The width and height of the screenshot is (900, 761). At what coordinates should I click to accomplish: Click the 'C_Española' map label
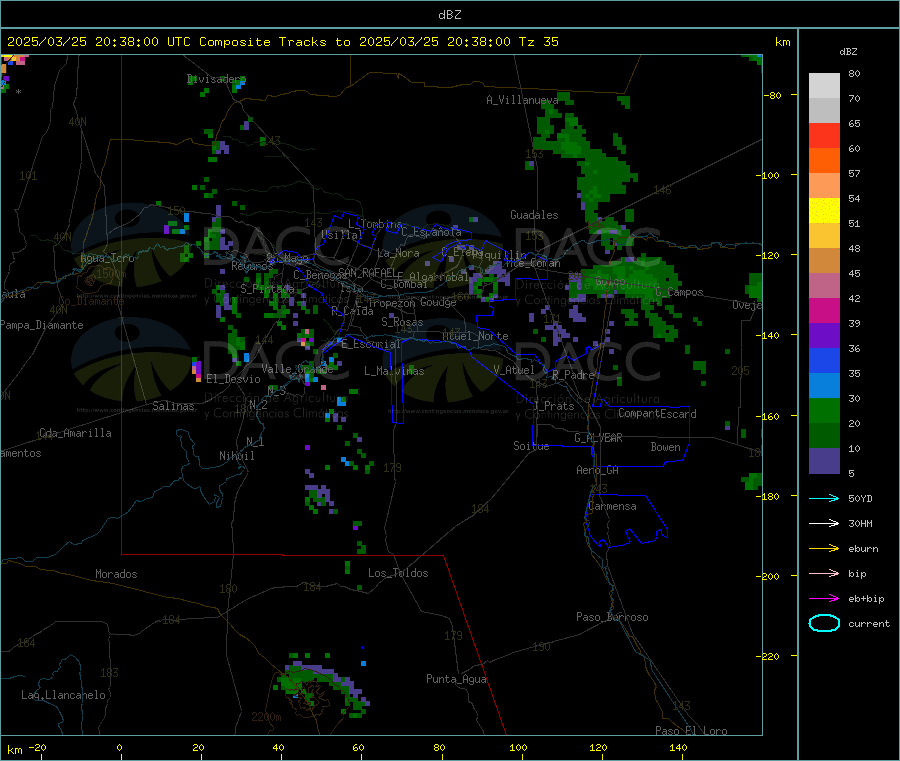431,232
